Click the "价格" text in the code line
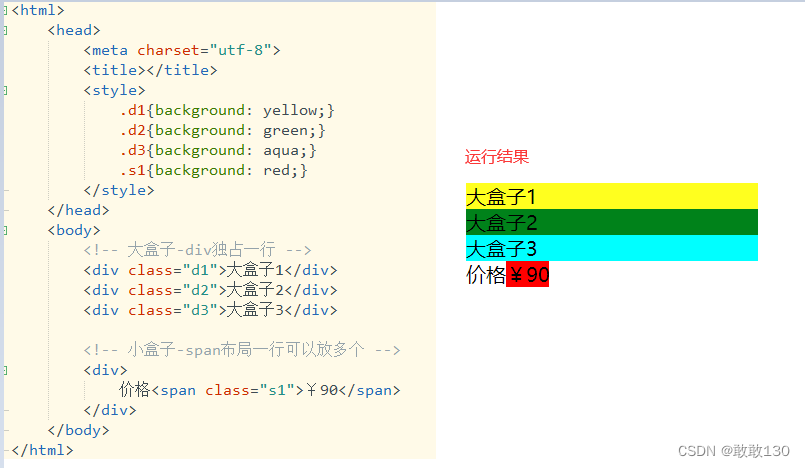Image resolution: width=805 pixels, height=468 pixels. (135, 390)
